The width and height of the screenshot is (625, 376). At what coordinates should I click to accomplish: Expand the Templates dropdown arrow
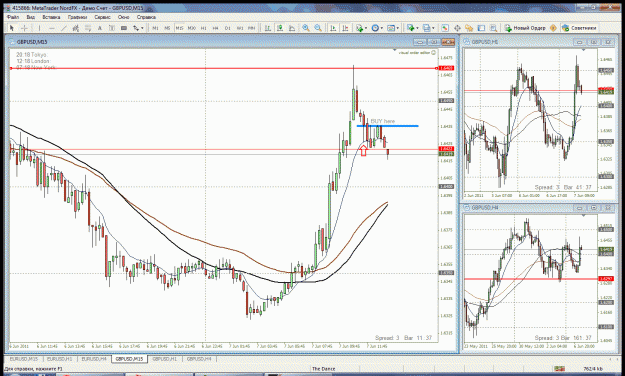tap(397, 28)
